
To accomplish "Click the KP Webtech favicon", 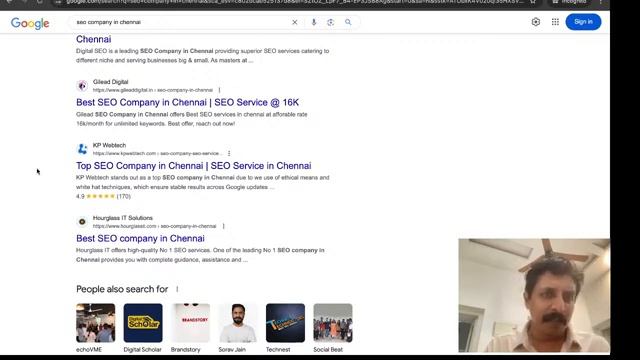I will pos(82,149).
